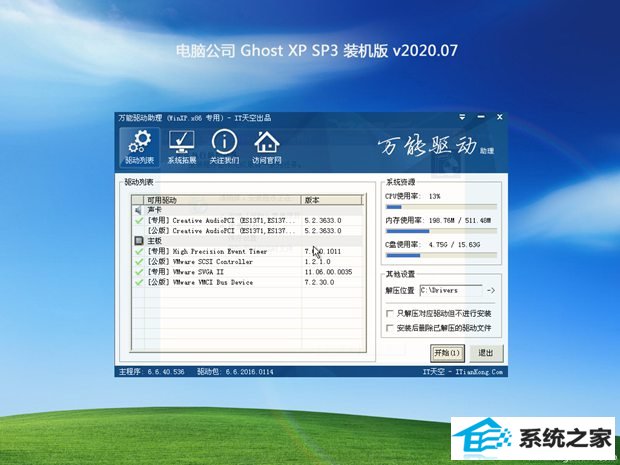This screenshot has height=465, width=620.
Task: Click version 11.06.00.0035 cell
Action: (328, 272)
